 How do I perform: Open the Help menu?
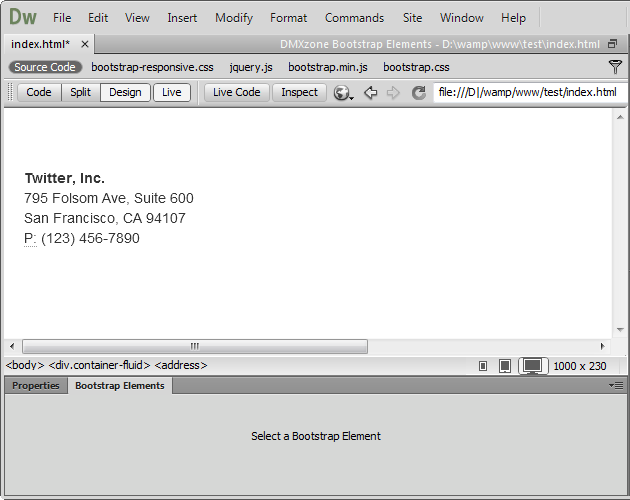(513, 18)
